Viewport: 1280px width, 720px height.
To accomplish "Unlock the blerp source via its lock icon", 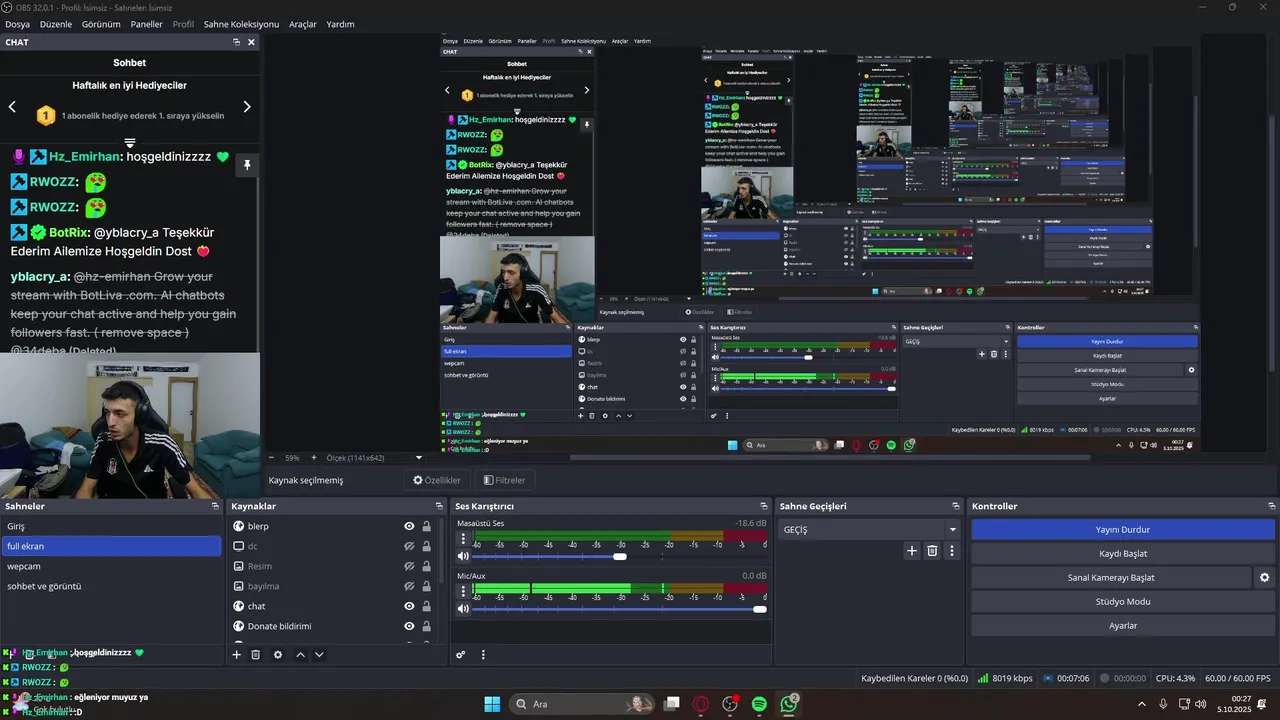I will tap(426, 526).
